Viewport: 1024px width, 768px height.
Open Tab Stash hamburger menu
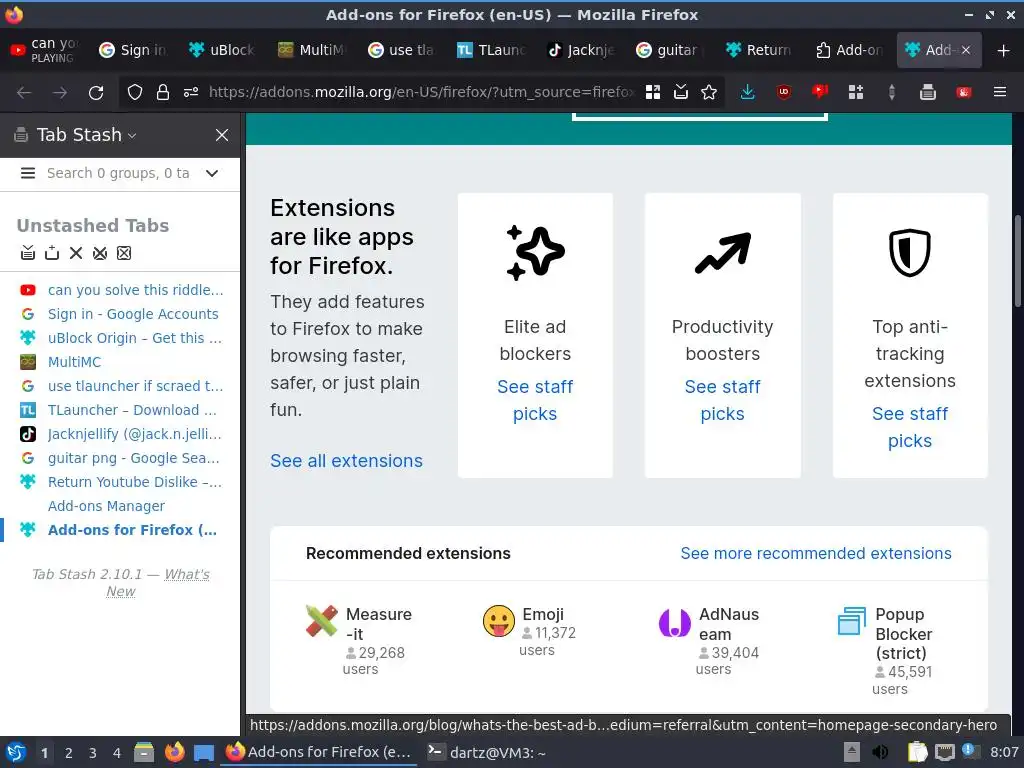tap(27, 173)
